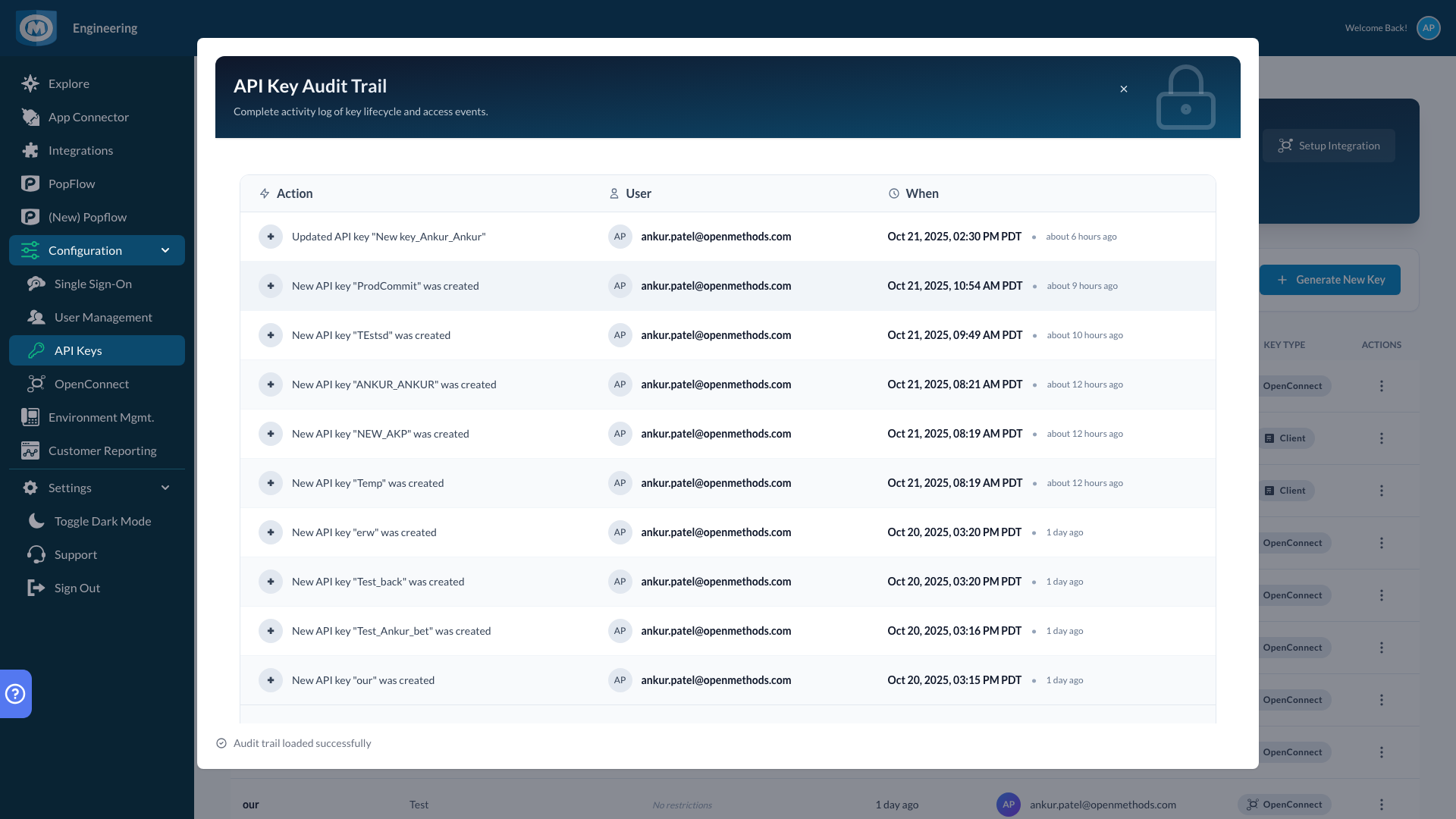1456x819 pixels.
Task: Click the Sign Out icon
Action: [x=36, y=588]
